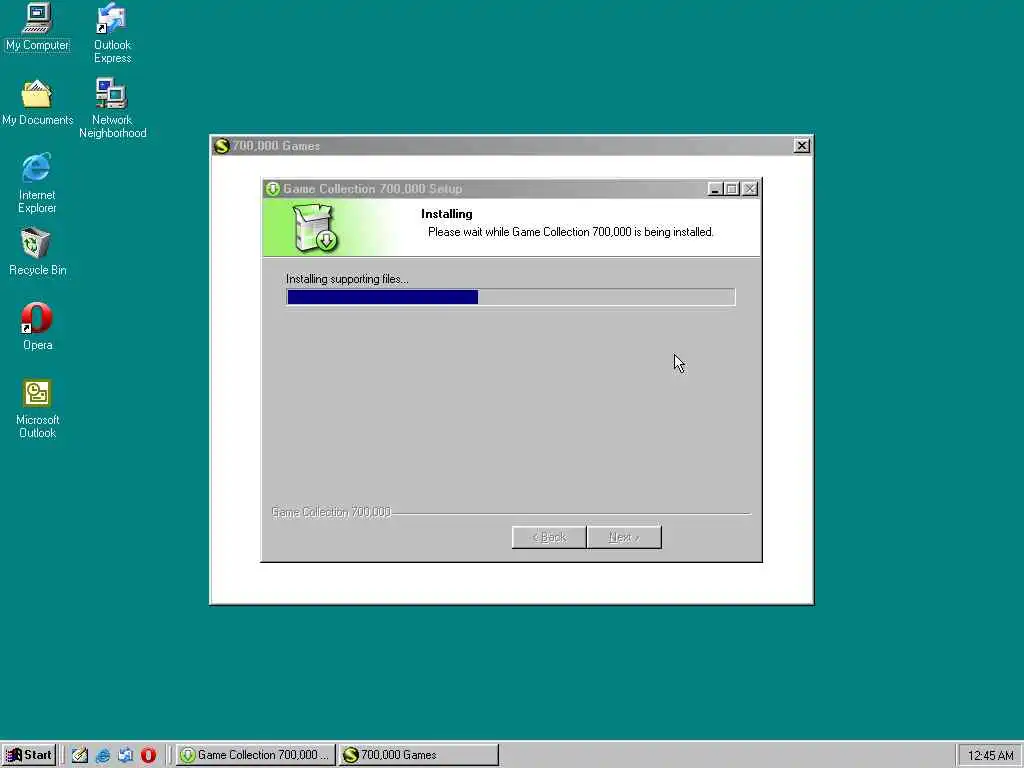
Task: Click Show Desktop quick launch icon
Action: tap(80, 755)
